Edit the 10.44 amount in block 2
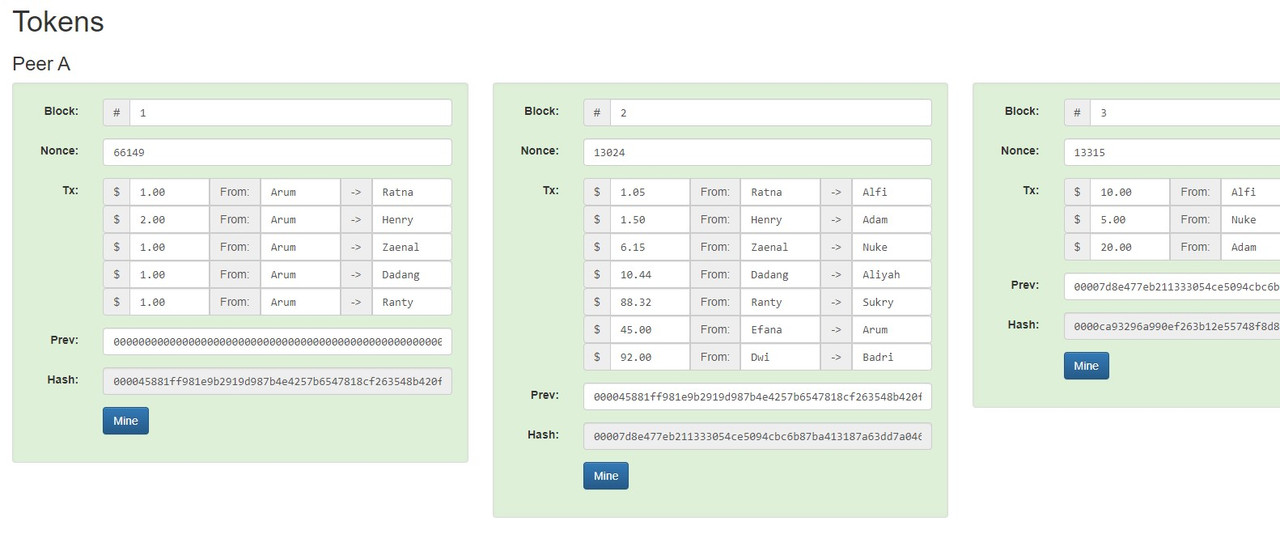The width and height of the screenshot is (1280, 534). click(650, 274)
